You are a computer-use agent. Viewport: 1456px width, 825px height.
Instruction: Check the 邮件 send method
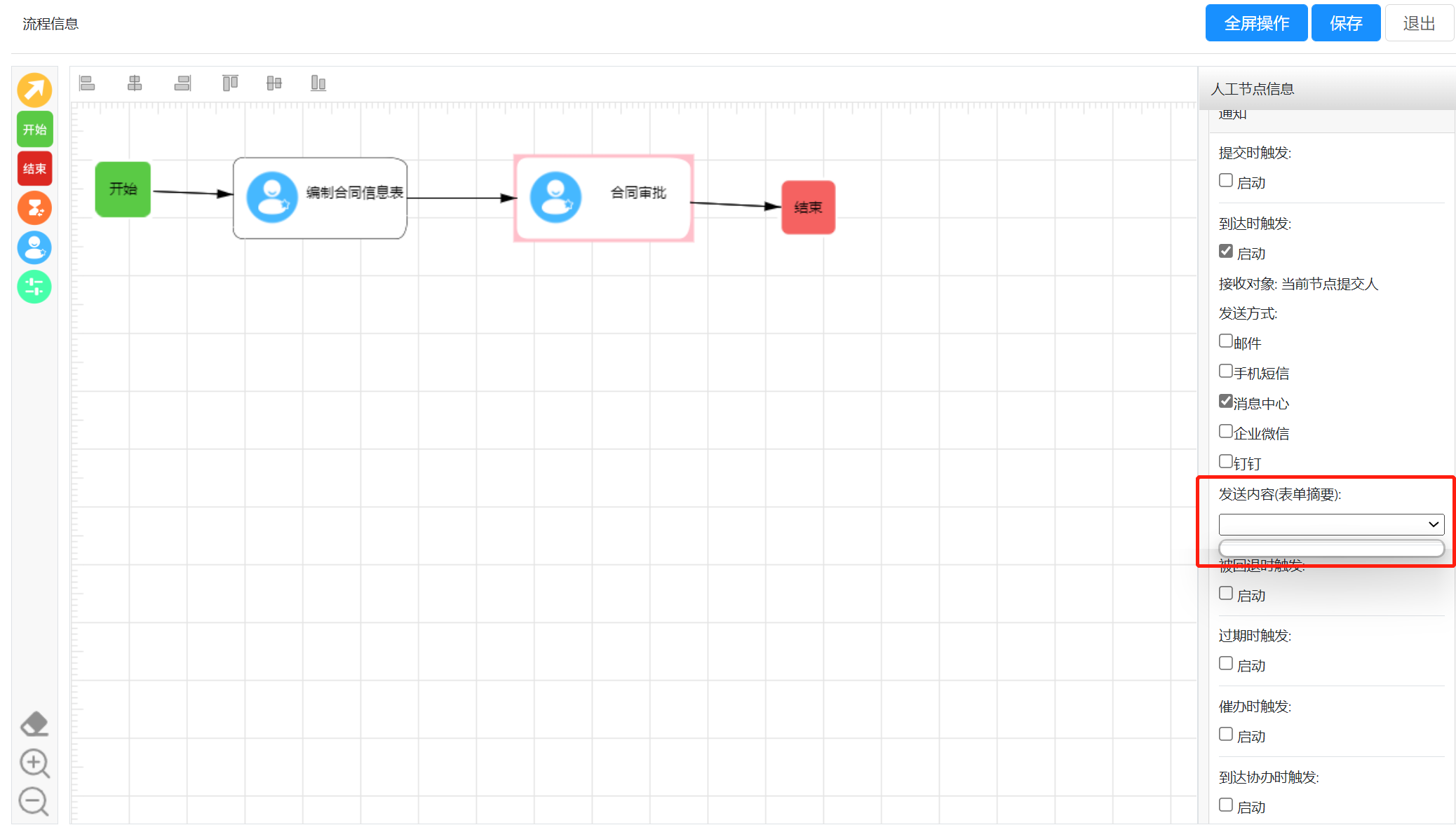pos(1226,341)
